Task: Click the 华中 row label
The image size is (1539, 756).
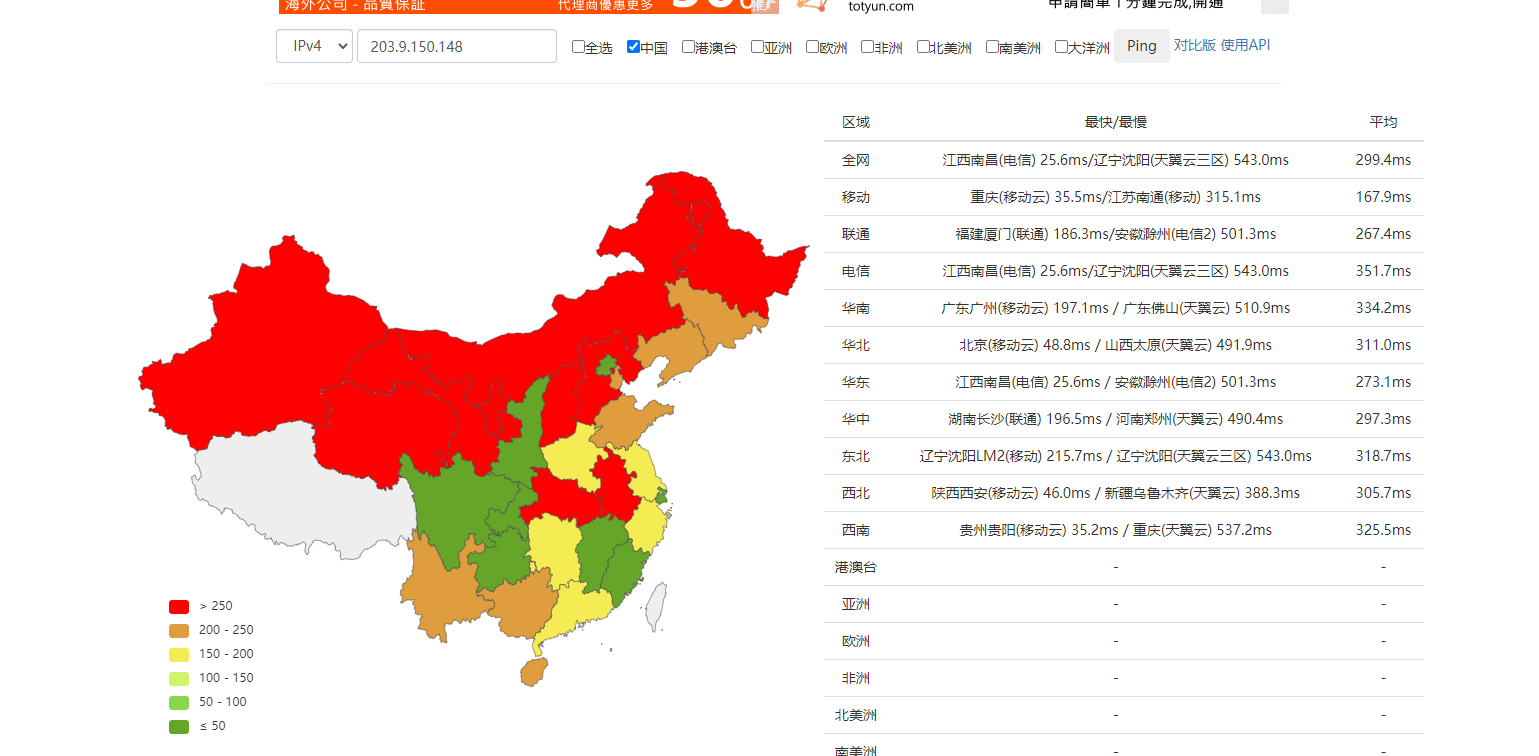Action: tap(856, 419)
